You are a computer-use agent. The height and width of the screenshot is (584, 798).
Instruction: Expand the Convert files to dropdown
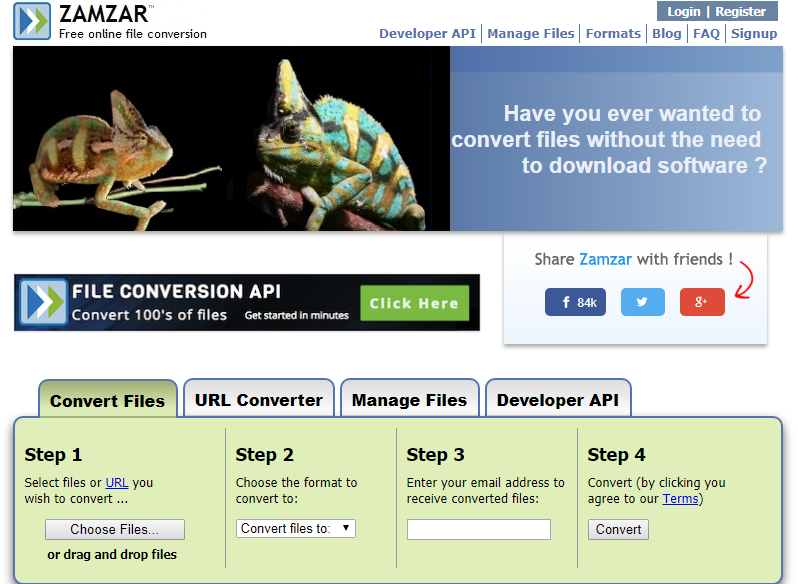pyautogui.click(x=296, y=529)
